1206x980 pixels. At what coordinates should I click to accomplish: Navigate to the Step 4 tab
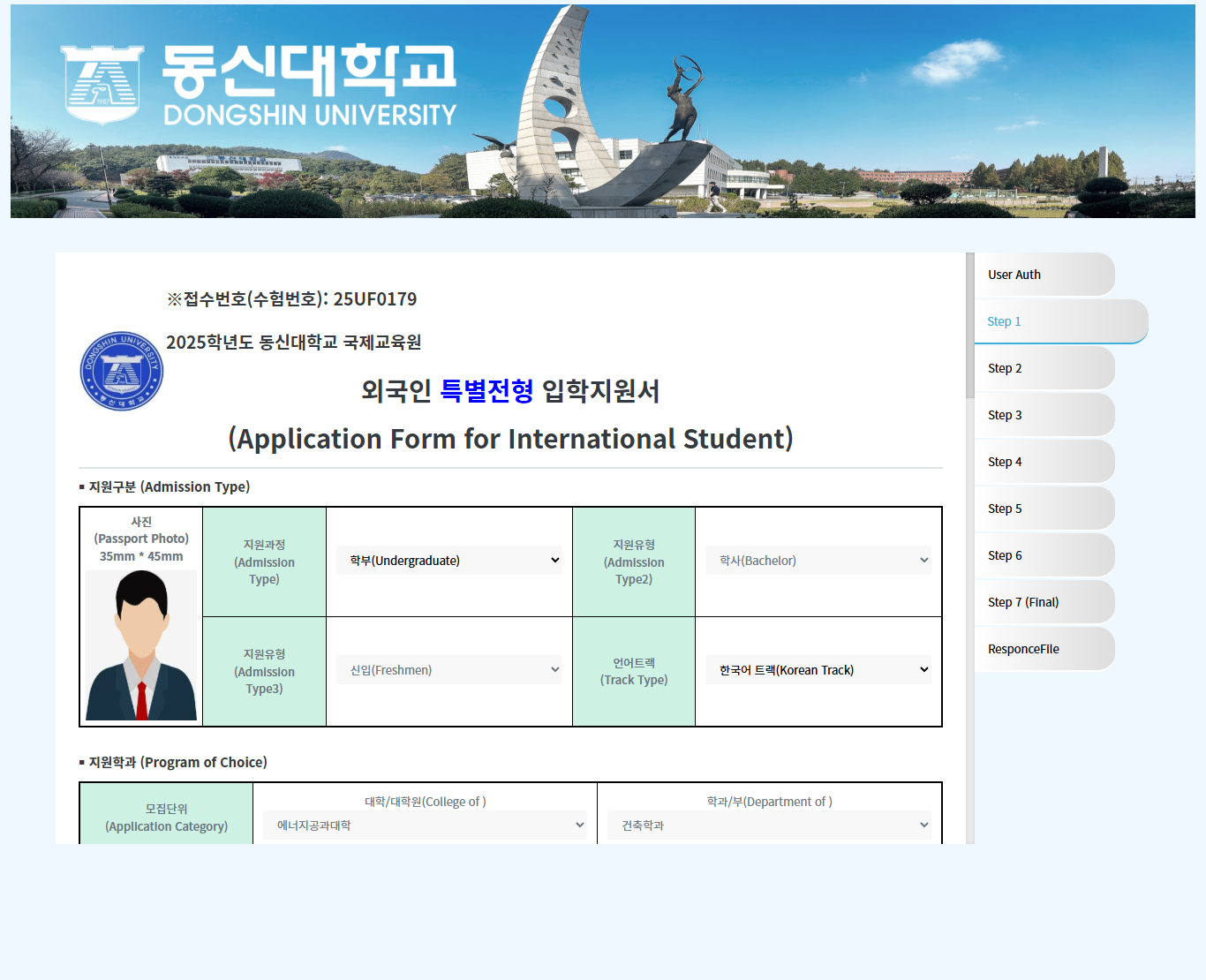tap(1044, 462)
